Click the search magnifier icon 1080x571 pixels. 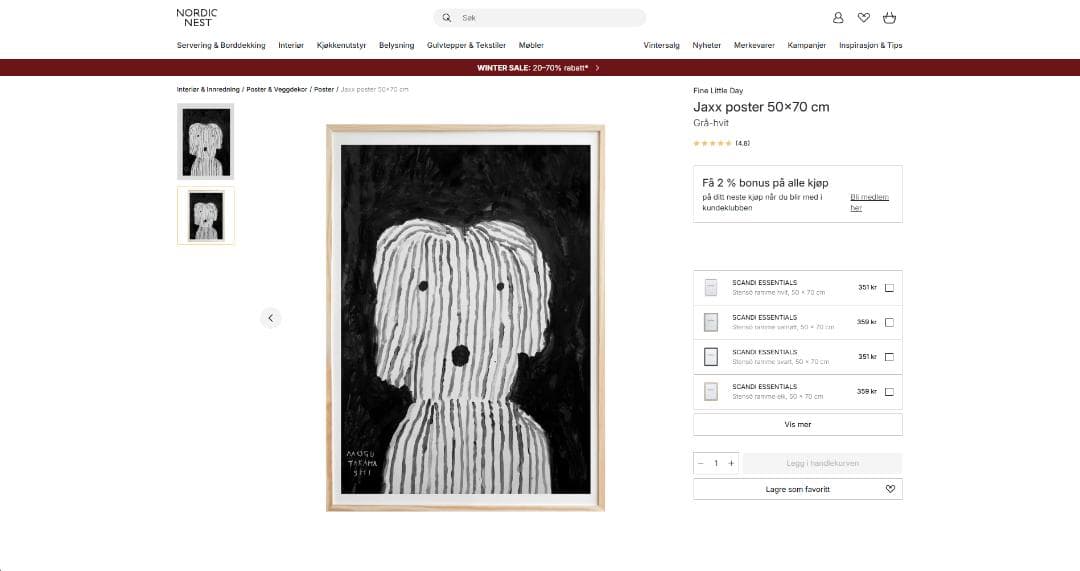pyautogui.click(x=446, y=18)
